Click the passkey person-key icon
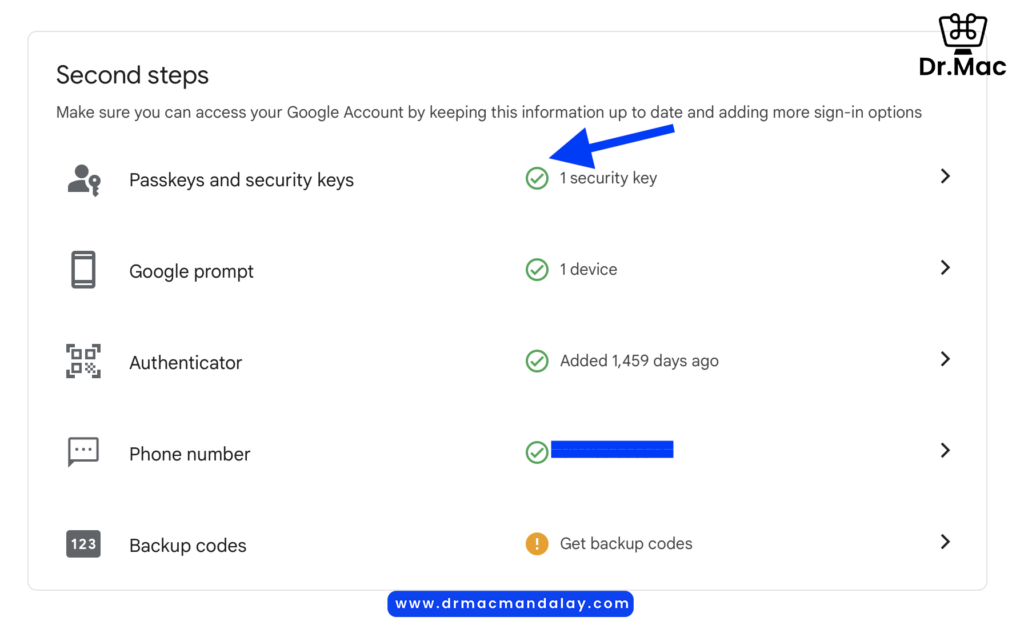1024x625 pixels. click(x=84, y=180)
